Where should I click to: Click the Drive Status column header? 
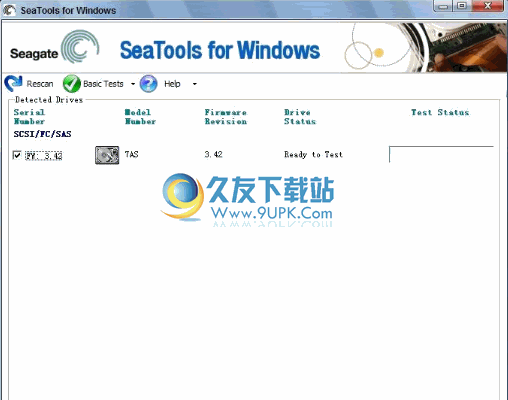click(300, 117)
